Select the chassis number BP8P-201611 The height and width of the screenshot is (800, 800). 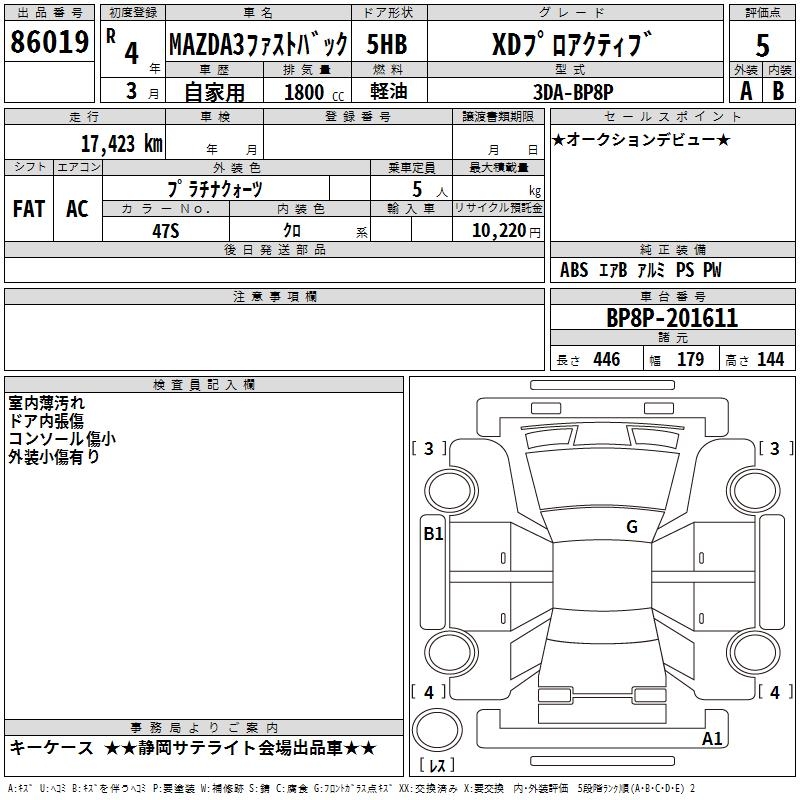[x=672, y=318]
